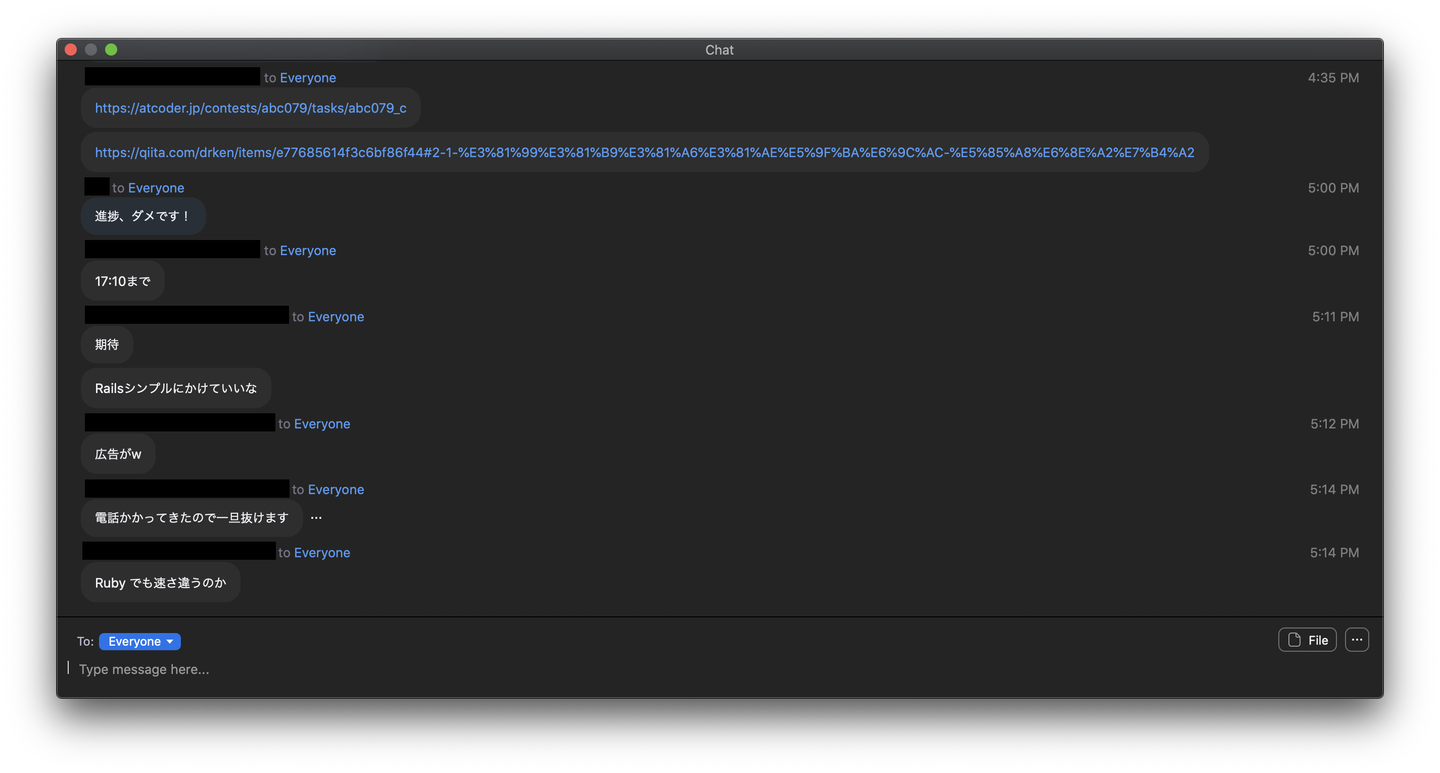Click the red close window button
This screenshot has width=1440, height=773.
71,50
